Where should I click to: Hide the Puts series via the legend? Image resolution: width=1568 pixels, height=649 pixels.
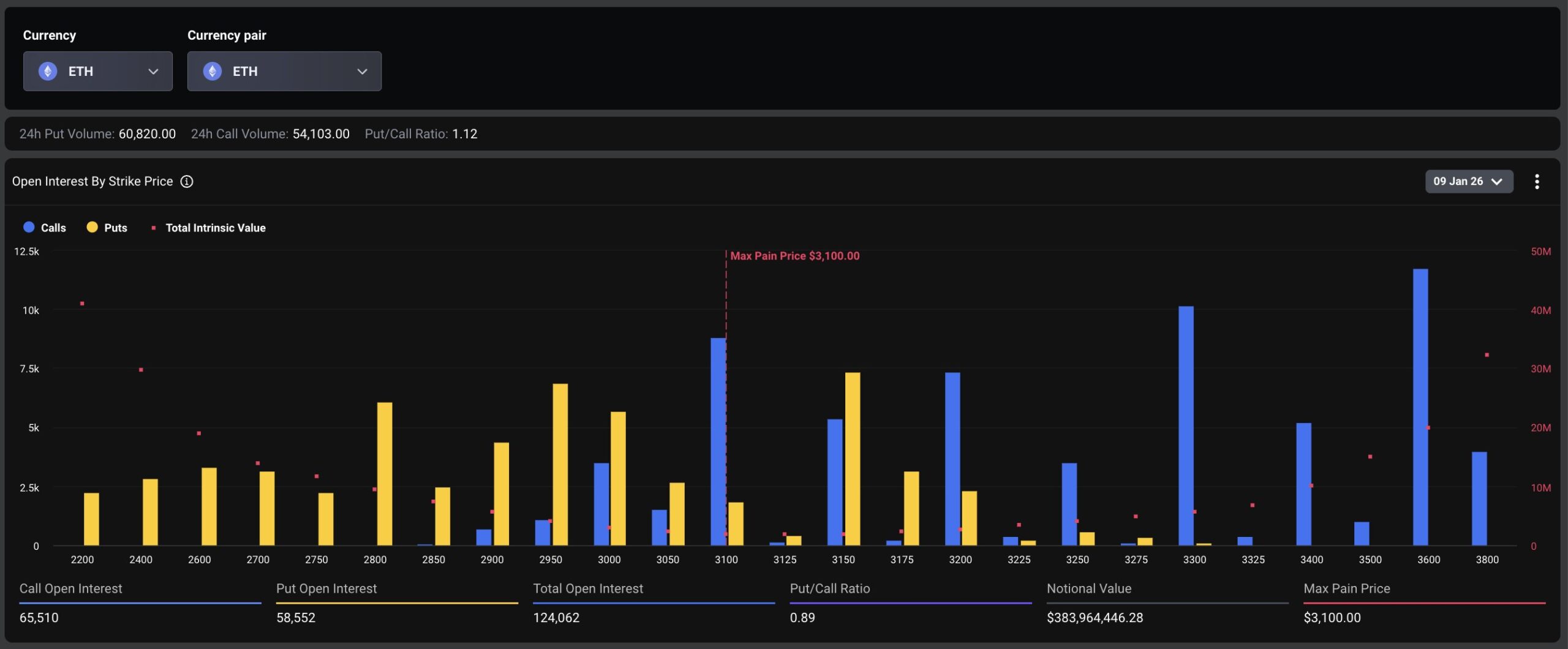[x=108, y=227]
